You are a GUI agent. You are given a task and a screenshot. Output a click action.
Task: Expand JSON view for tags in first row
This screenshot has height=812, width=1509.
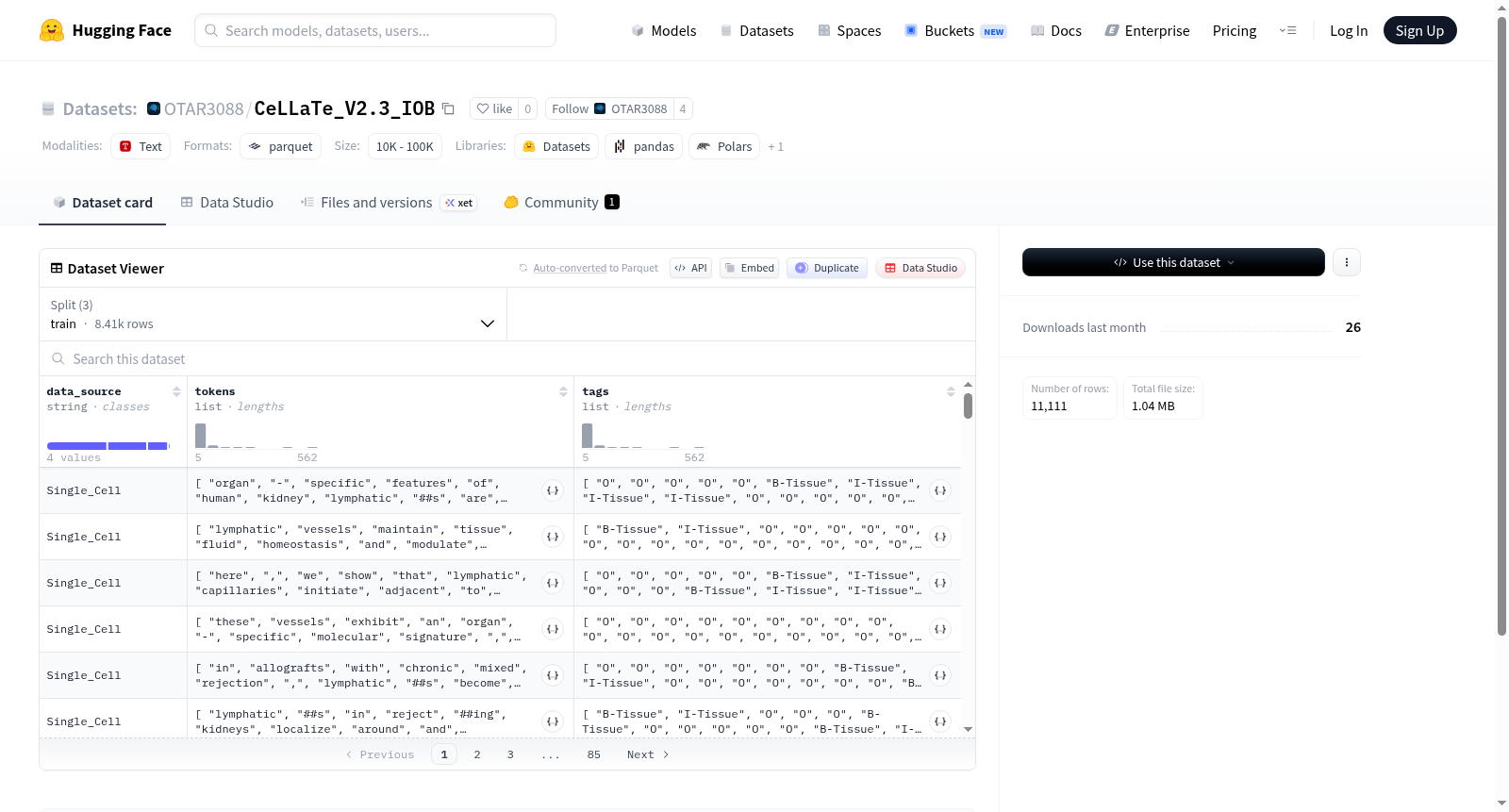click(940, 490)
